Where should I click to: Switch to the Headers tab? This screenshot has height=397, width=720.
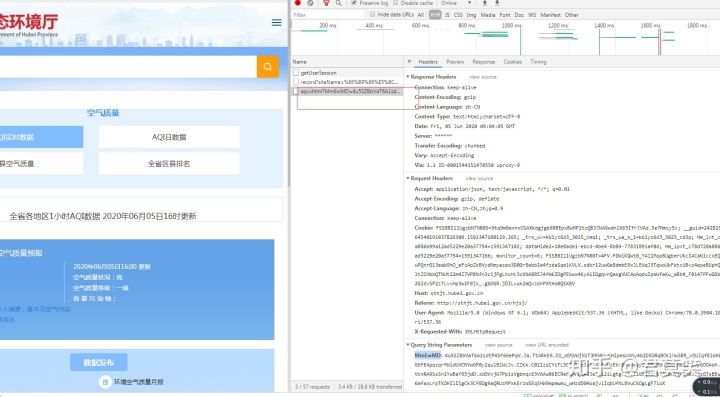428,62
